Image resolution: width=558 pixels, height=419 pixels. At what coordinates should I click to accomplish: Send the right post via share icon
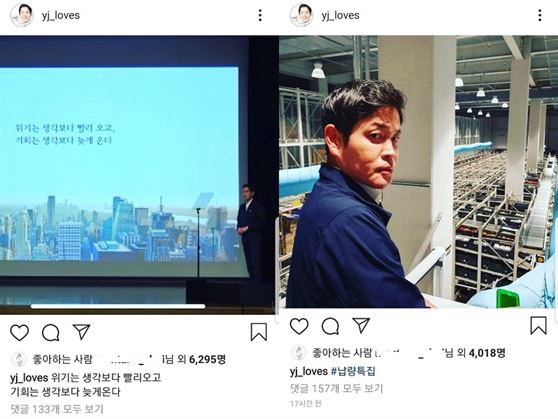361,325
